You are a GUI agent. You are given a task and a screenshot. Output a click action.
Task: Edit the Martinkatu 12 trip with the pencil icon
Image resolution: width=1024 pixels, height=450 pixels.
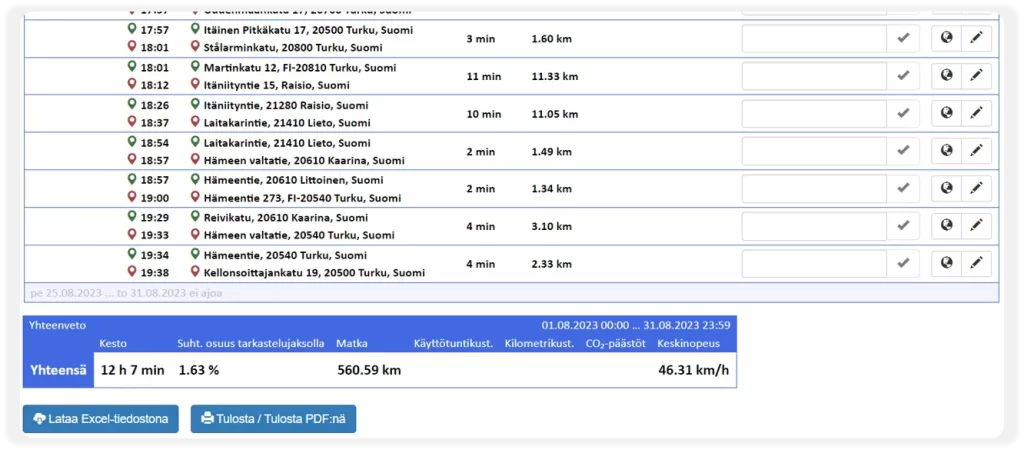pyautogui.click(x=976, y=76)
